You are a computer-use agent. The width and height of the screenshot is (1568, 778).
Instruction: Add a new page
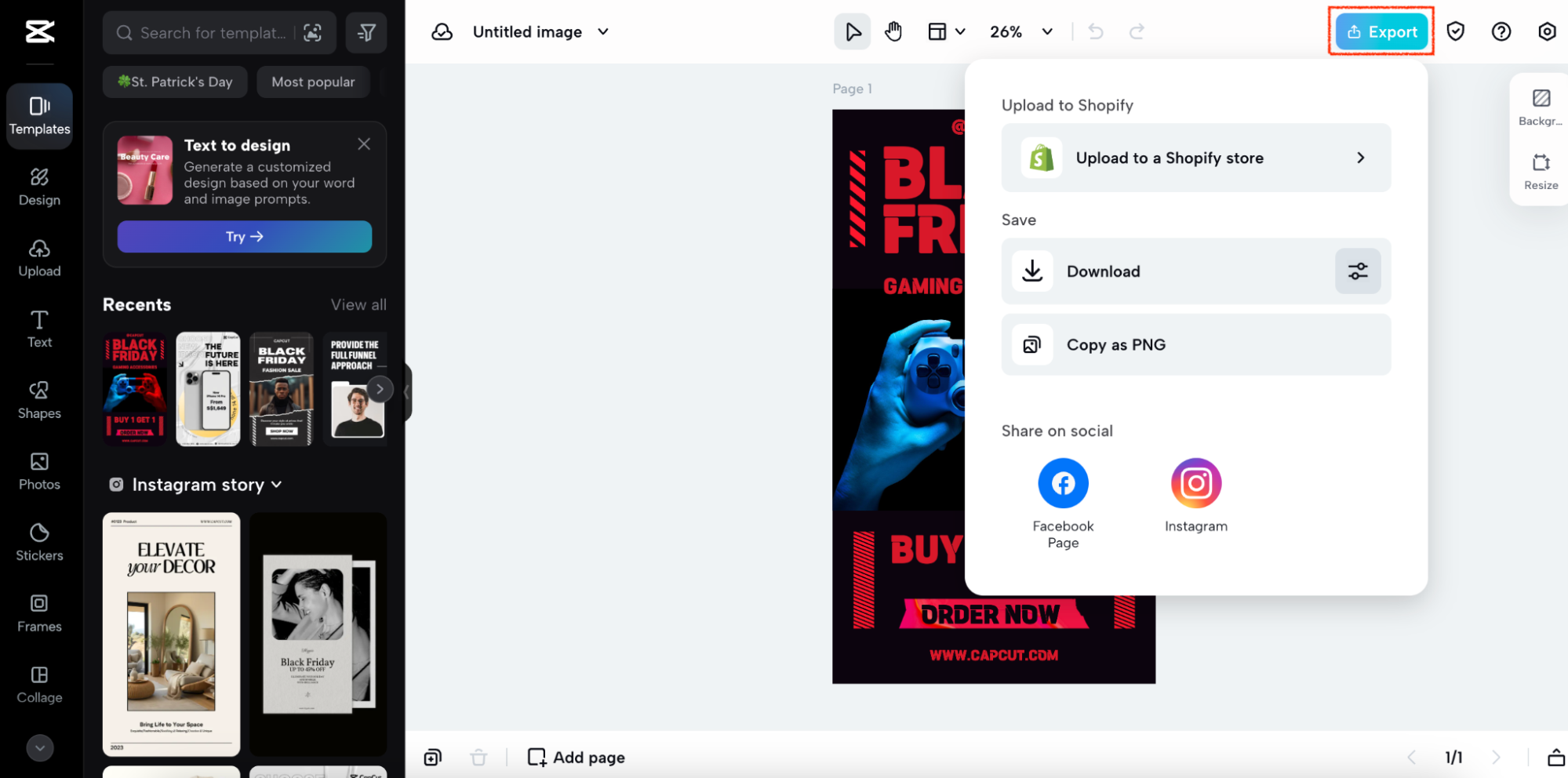pyautogui.click(x=577, y=758)
